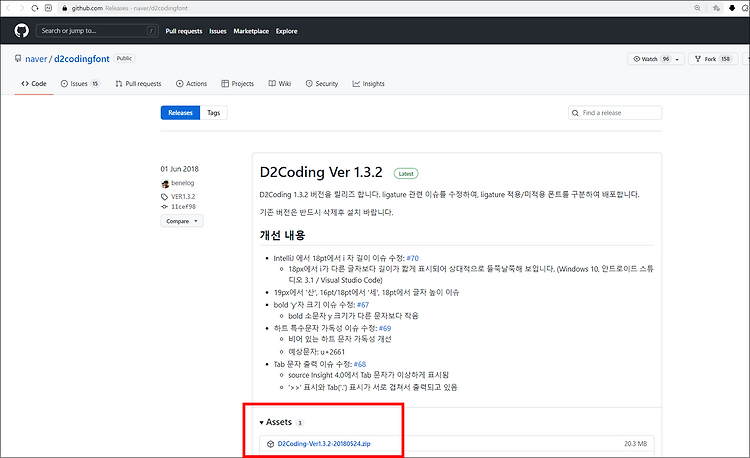Viewport: 750px width, 458px height.
Task: Click the 20.3 MB file size
Action: click(635, 444)
